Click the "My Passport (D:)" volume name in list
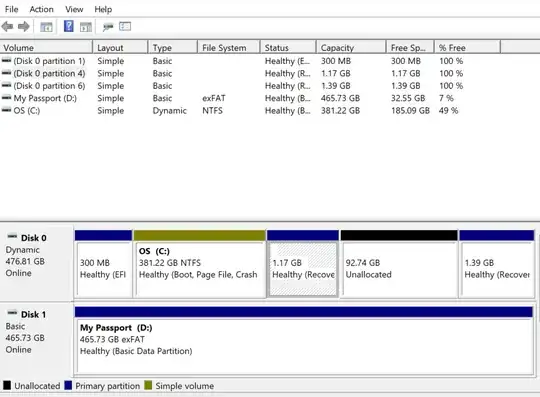Viewport: 540px width, 397px height. point(45,98)
